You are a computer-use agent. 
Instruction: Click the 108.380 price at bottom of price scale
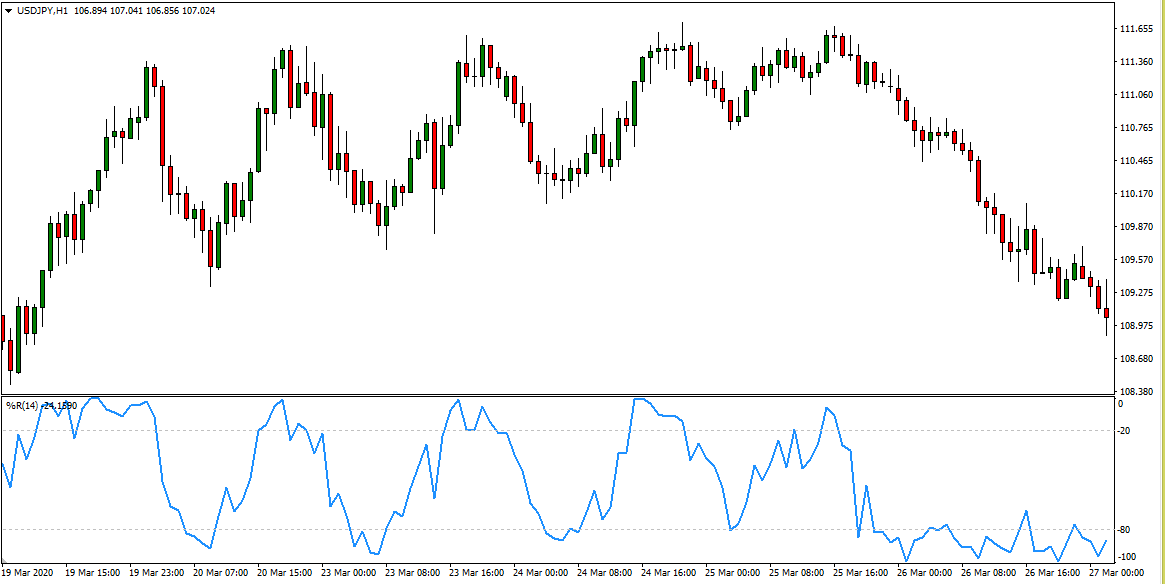click(1137, 391)
